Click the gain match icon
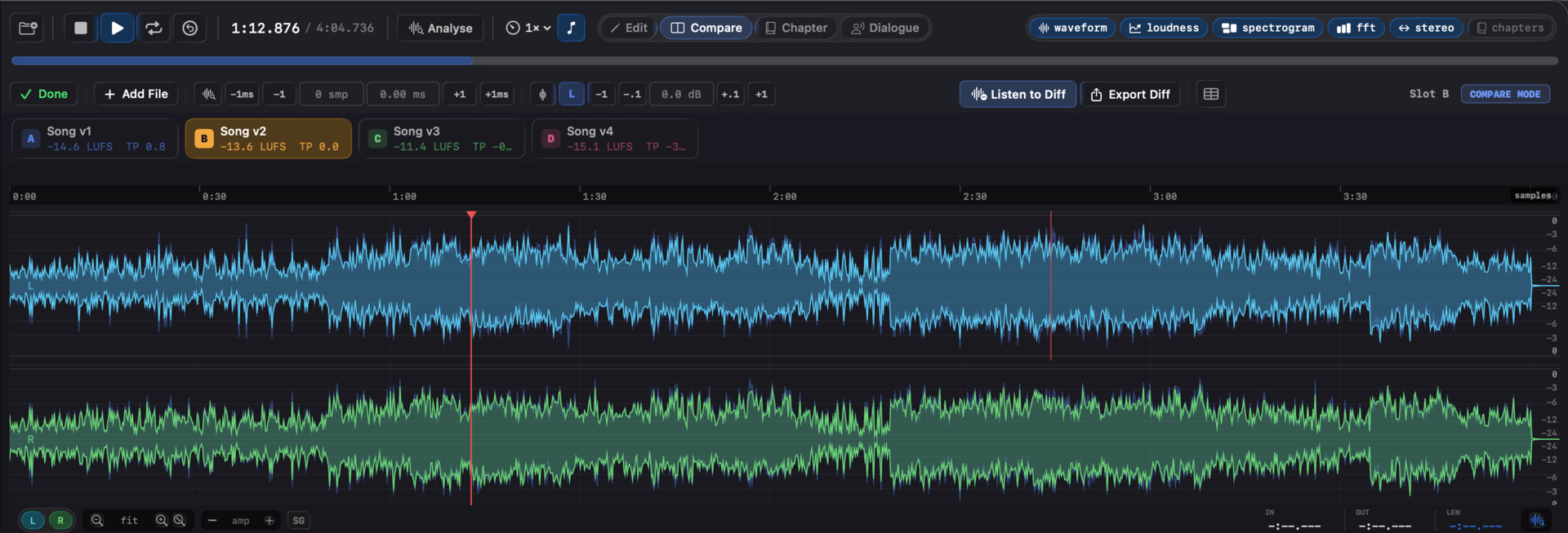This screenshot has height=533, width=1568. [542, 94]
